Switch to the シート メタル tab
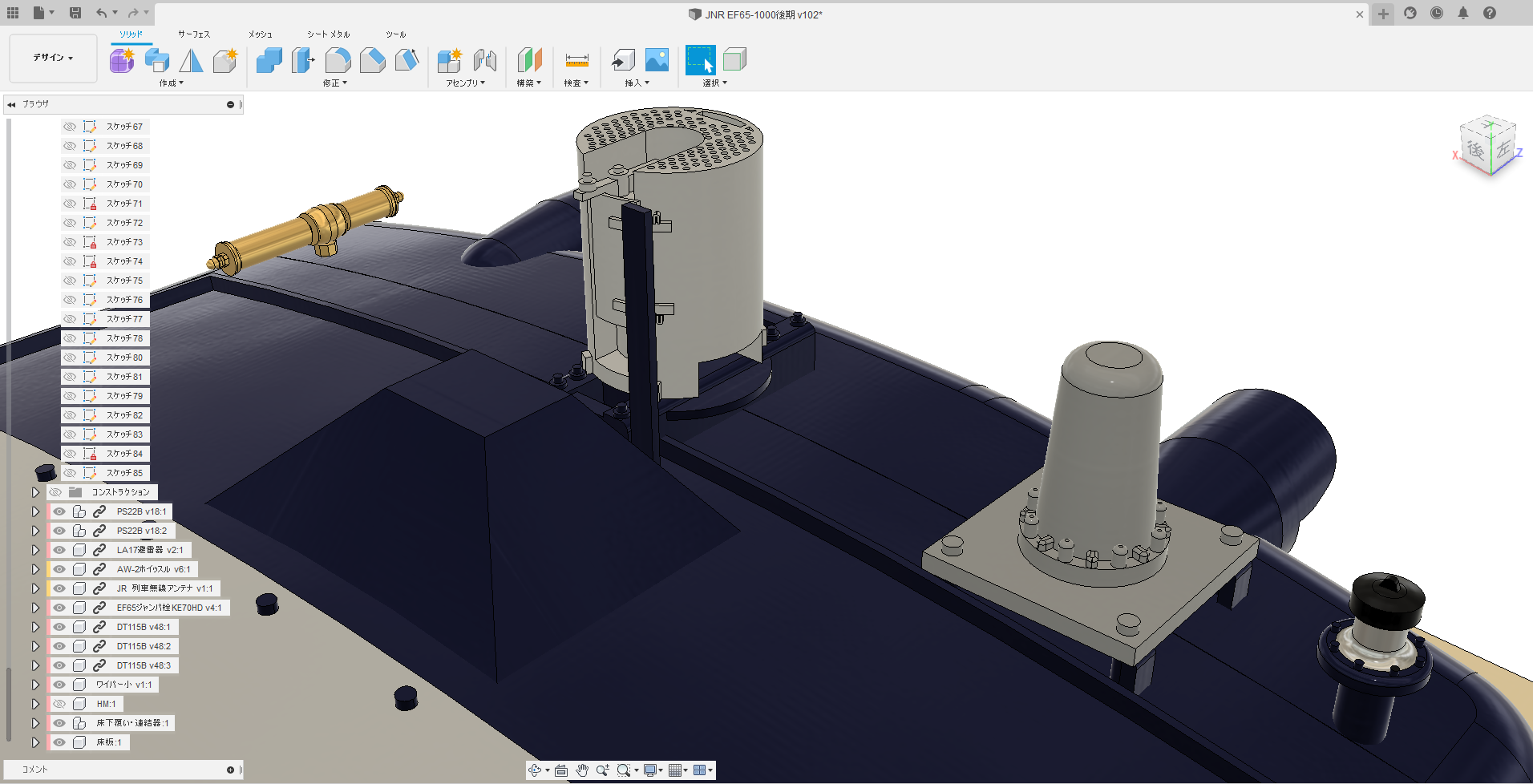Image resolution: width=1533 pixels, height=784 pixels. (x=329, y=34)
